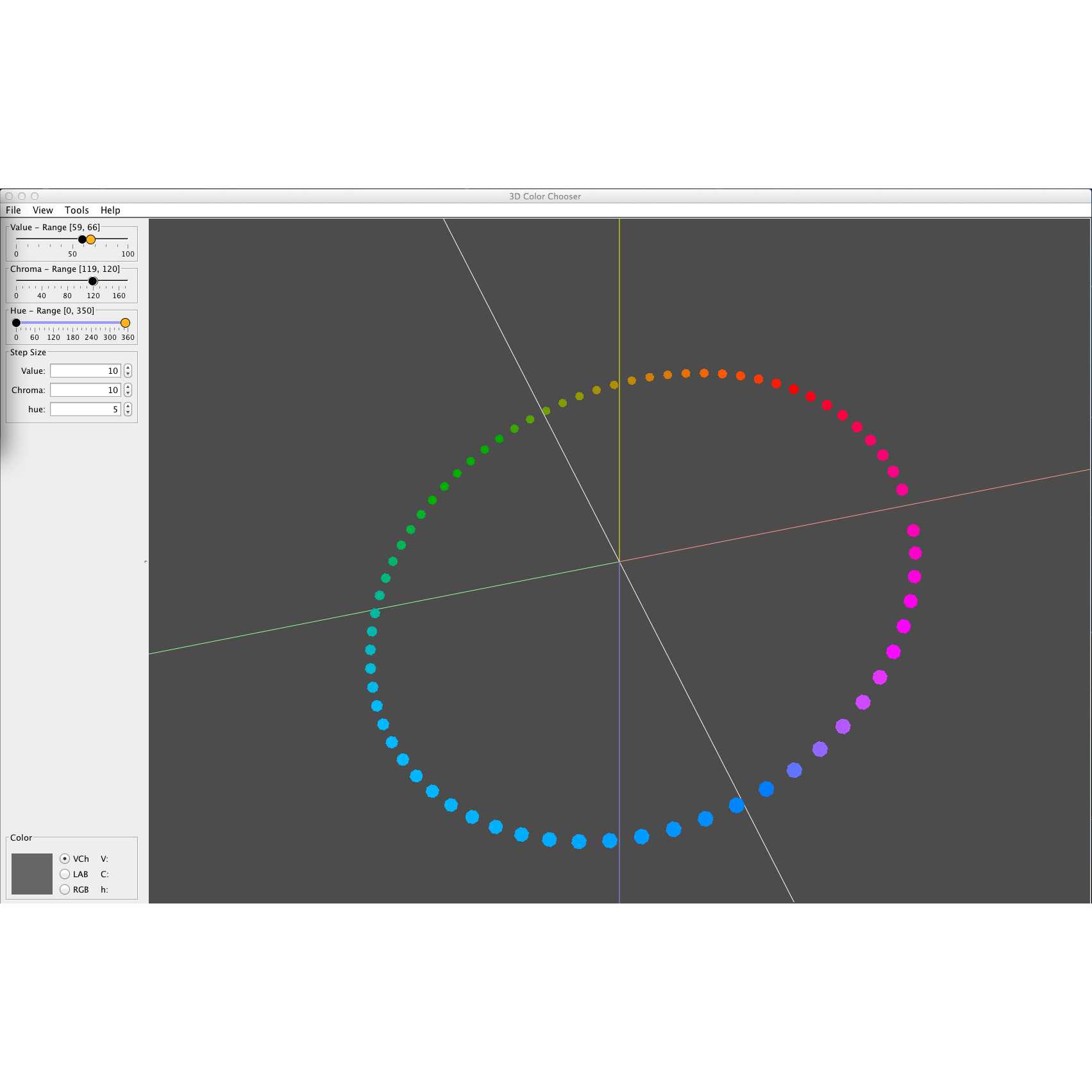Click the gray selected color swatch

click(x=32, y=873)
